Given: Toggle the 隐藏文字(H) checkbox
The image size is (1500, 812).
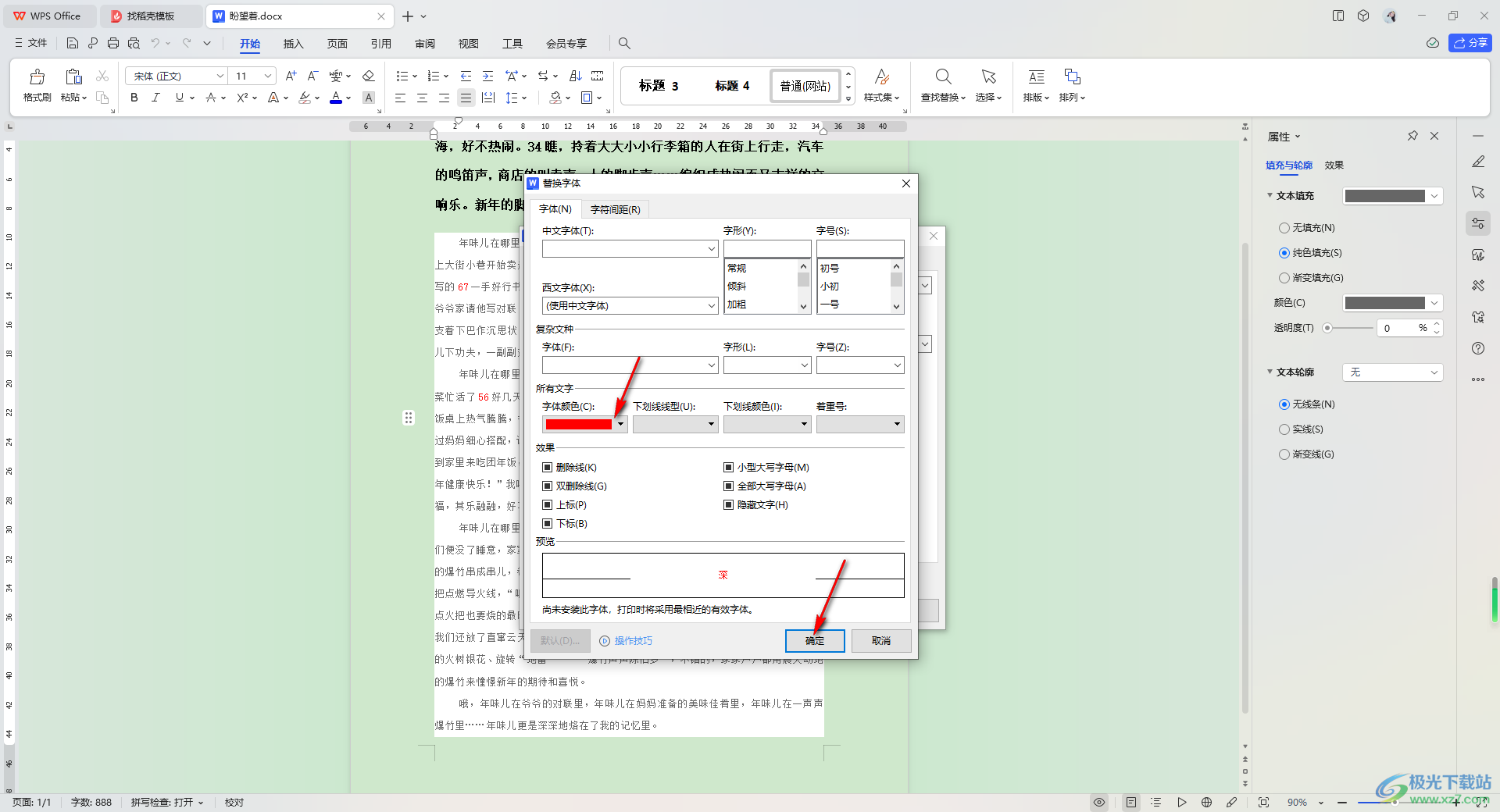Looking at the screenshot, I should (728, 505).
